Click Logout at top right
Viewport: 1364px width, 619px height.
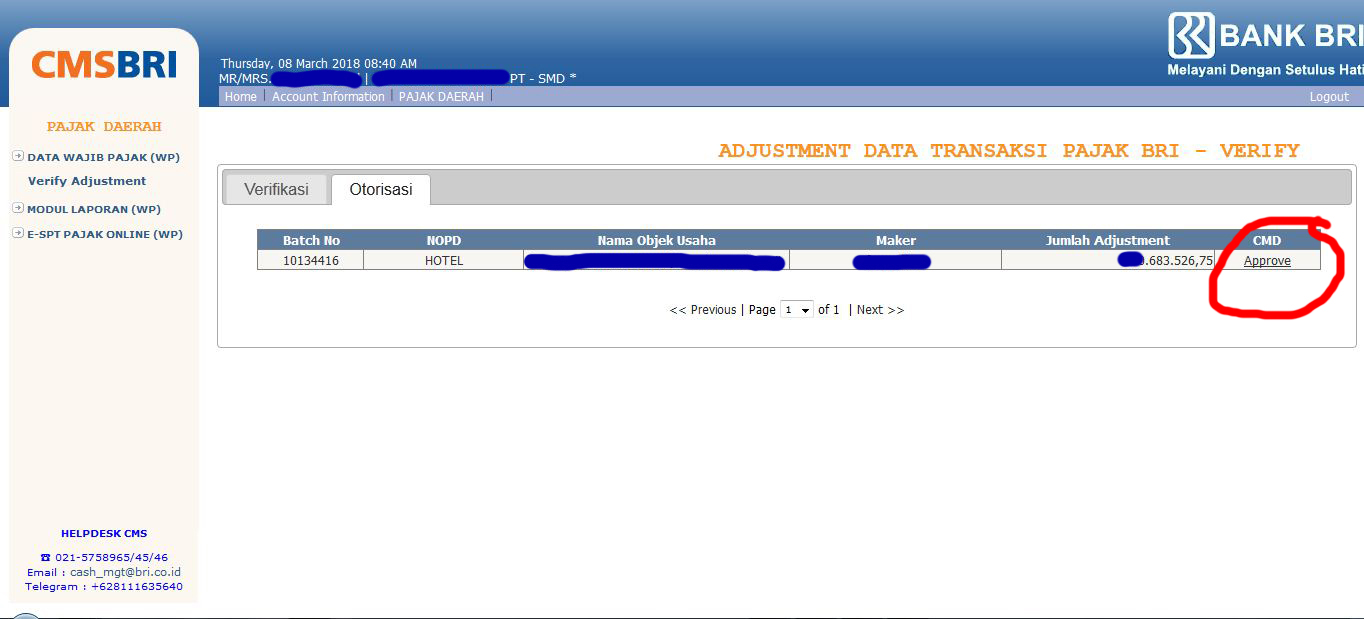coord(1328,96)
